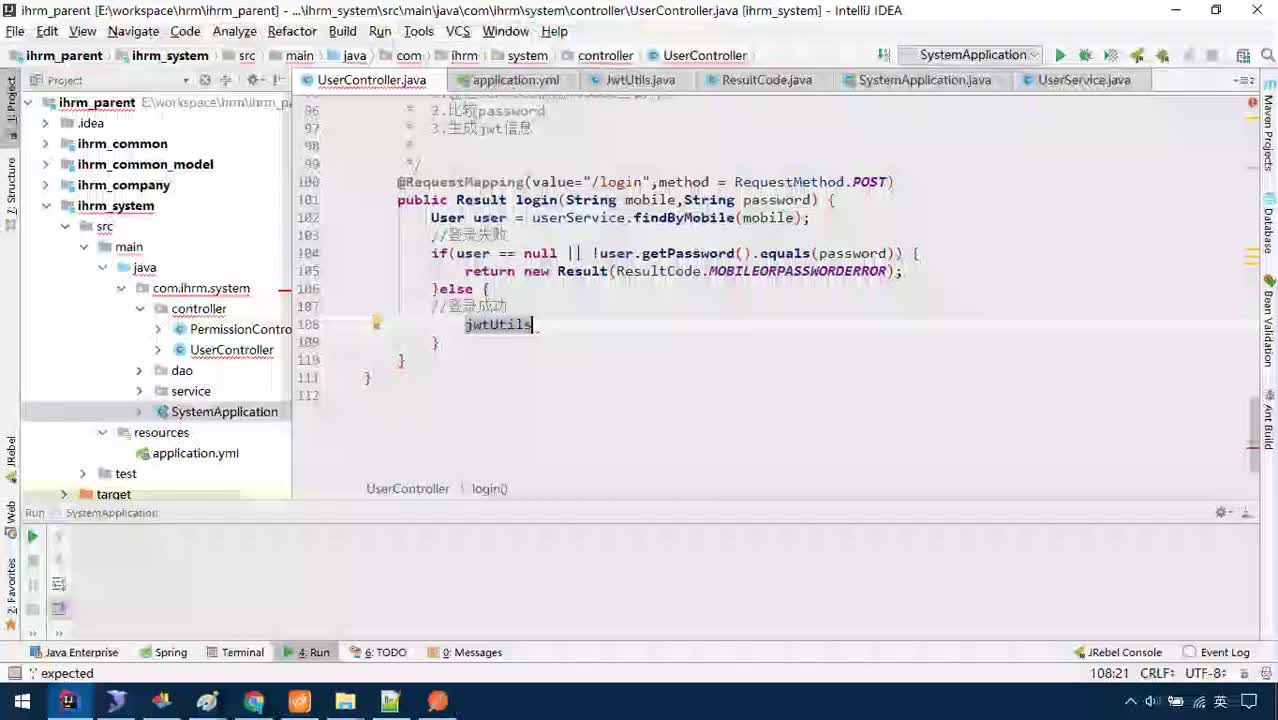
Task: Open File Explorer from the taskbar
Action: (345, 701)
